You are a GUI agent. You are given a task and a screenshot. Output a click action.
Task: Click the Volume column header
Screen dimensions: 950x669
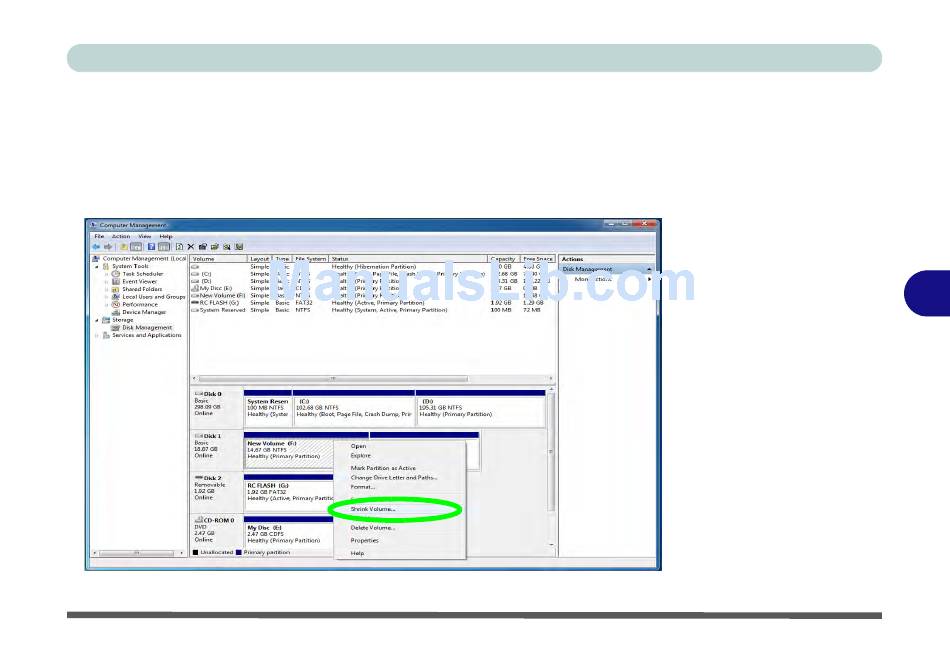click(x=219, y=259)
